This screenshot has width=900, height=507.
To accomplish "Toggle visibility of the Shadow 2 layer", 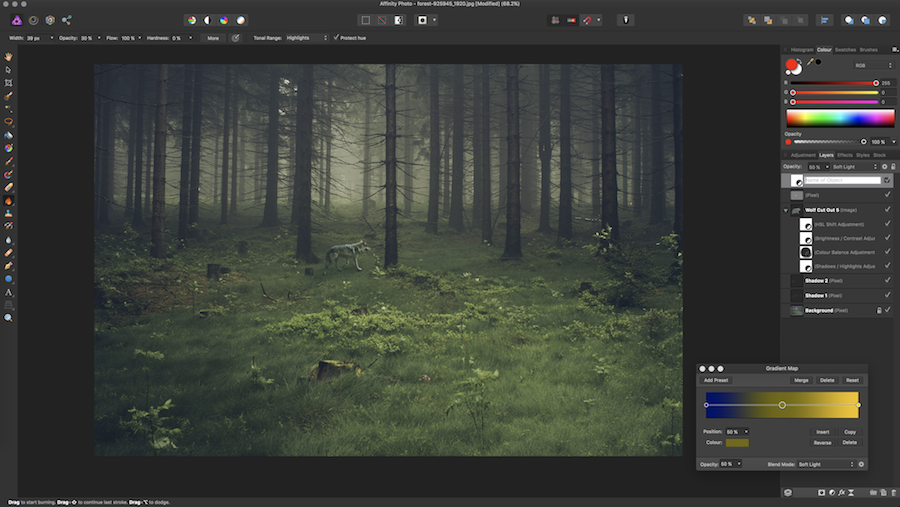I will [887, 281].
